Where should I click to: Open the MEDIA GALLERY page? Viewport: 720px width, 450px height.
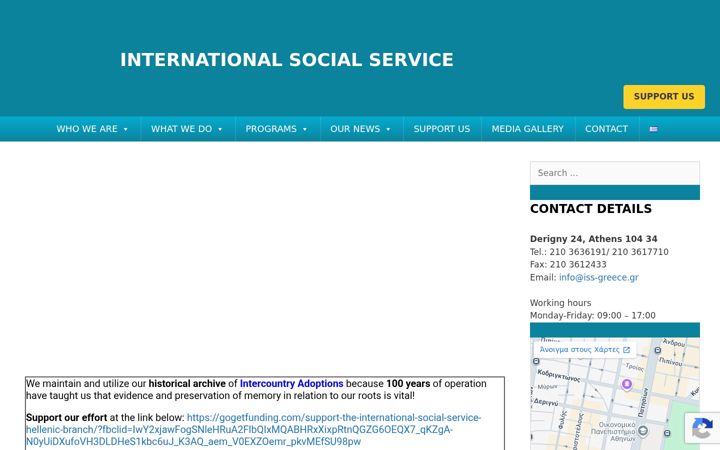pyautogui.click(x=528, y=129)
